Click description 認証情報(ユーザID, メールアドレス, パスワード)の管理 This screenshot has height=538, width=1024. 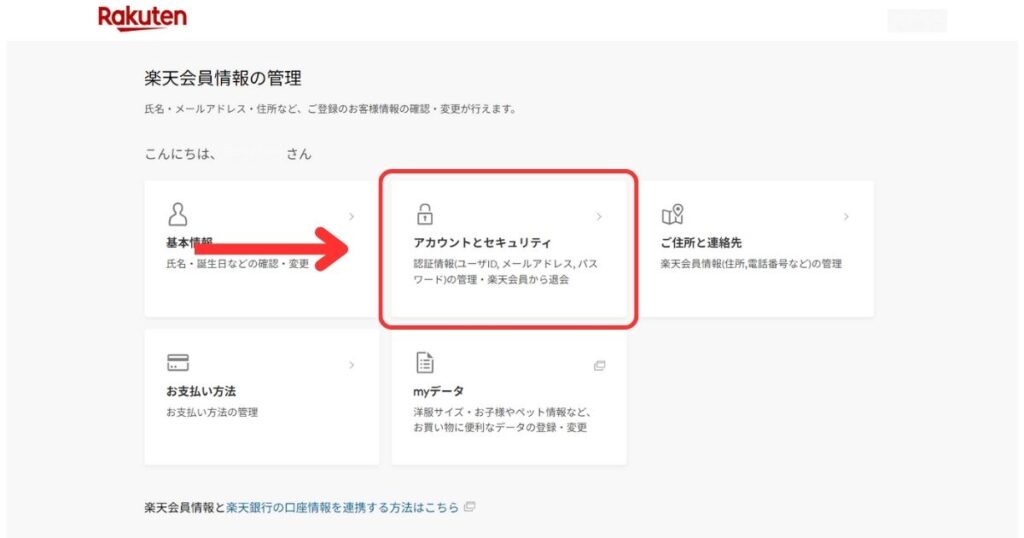click(505, 272)
